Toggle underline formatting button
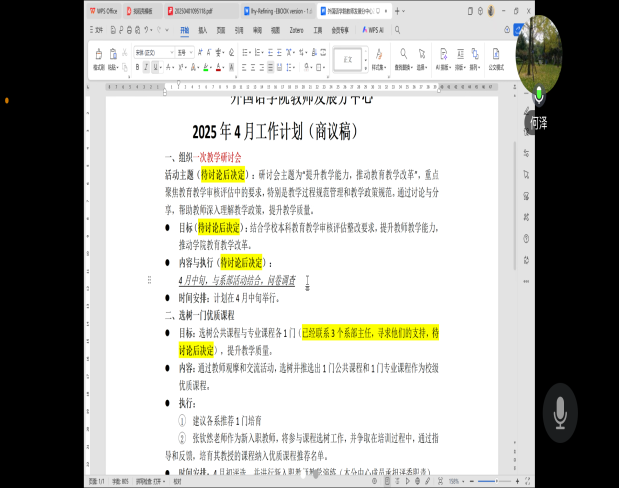This screenshot has width=619, height=488. coord(155,67)
